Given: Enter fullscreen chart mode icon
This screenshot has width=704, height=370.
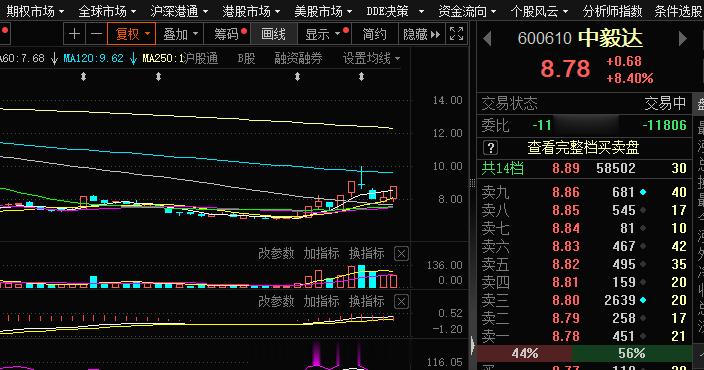Looking at the screenshot, I should tap(456, 34).
